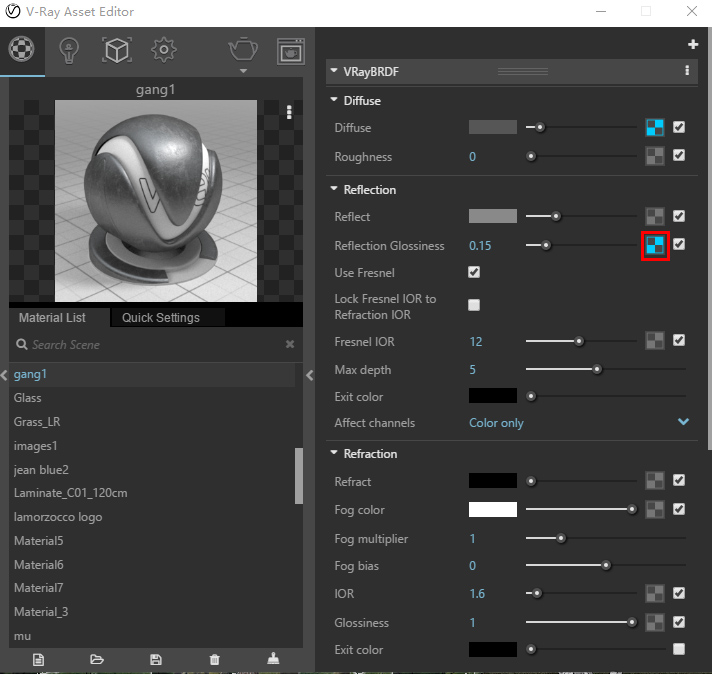The height and width of the screenshot is (674, 712).
Task: Collapse the Refraction section
Action: click(334, 453)
